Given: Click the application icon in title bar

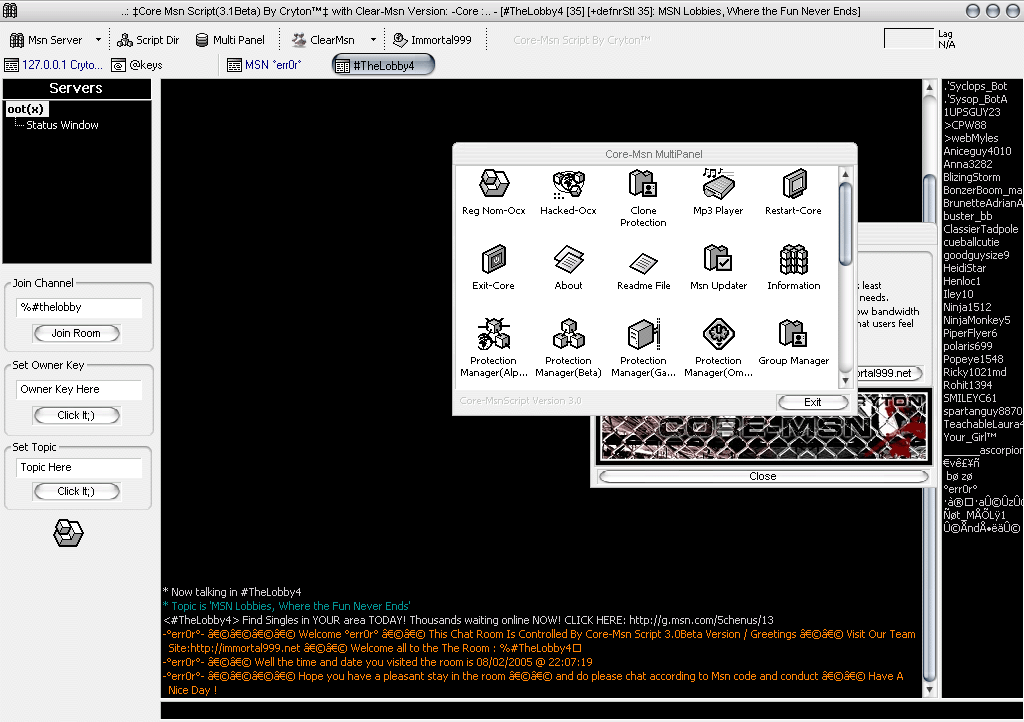Looking at the screenshot, I should click(x=10, y=10).
